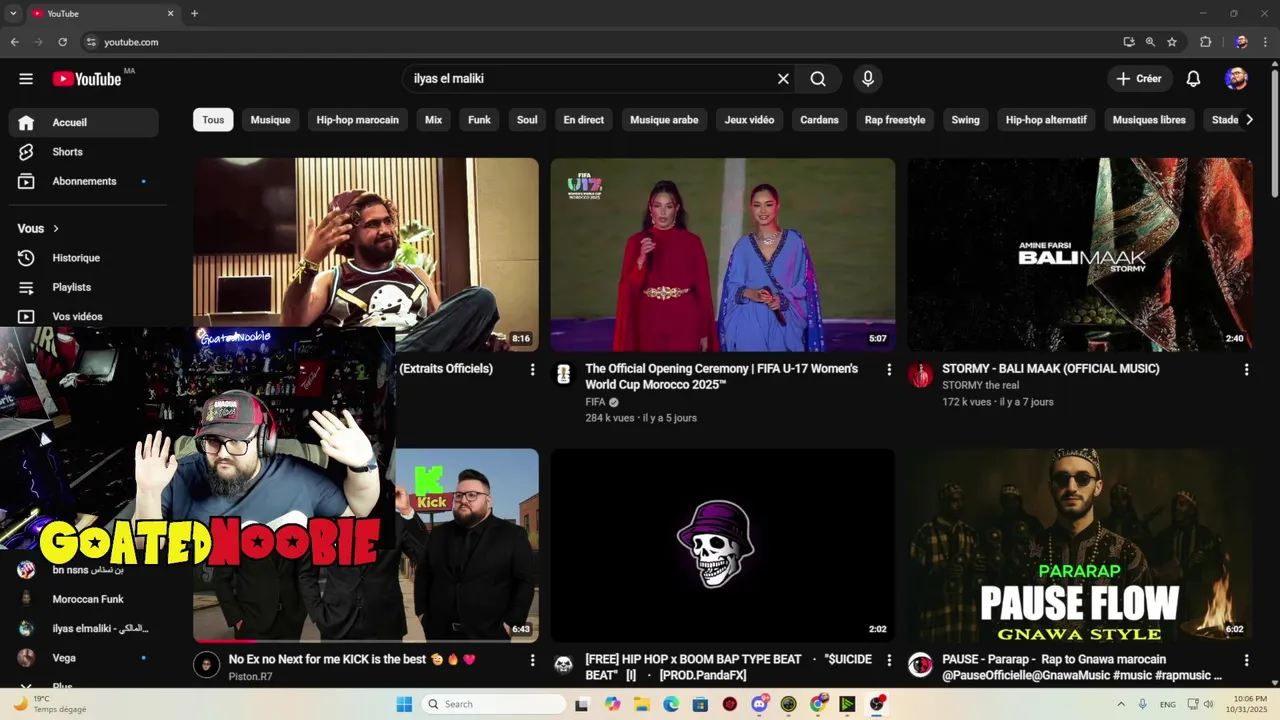Image resolution: width=1280 pixels, height=720 pixels.
Task: Open the Piston.R7 channel avatar
Action: 206,665
